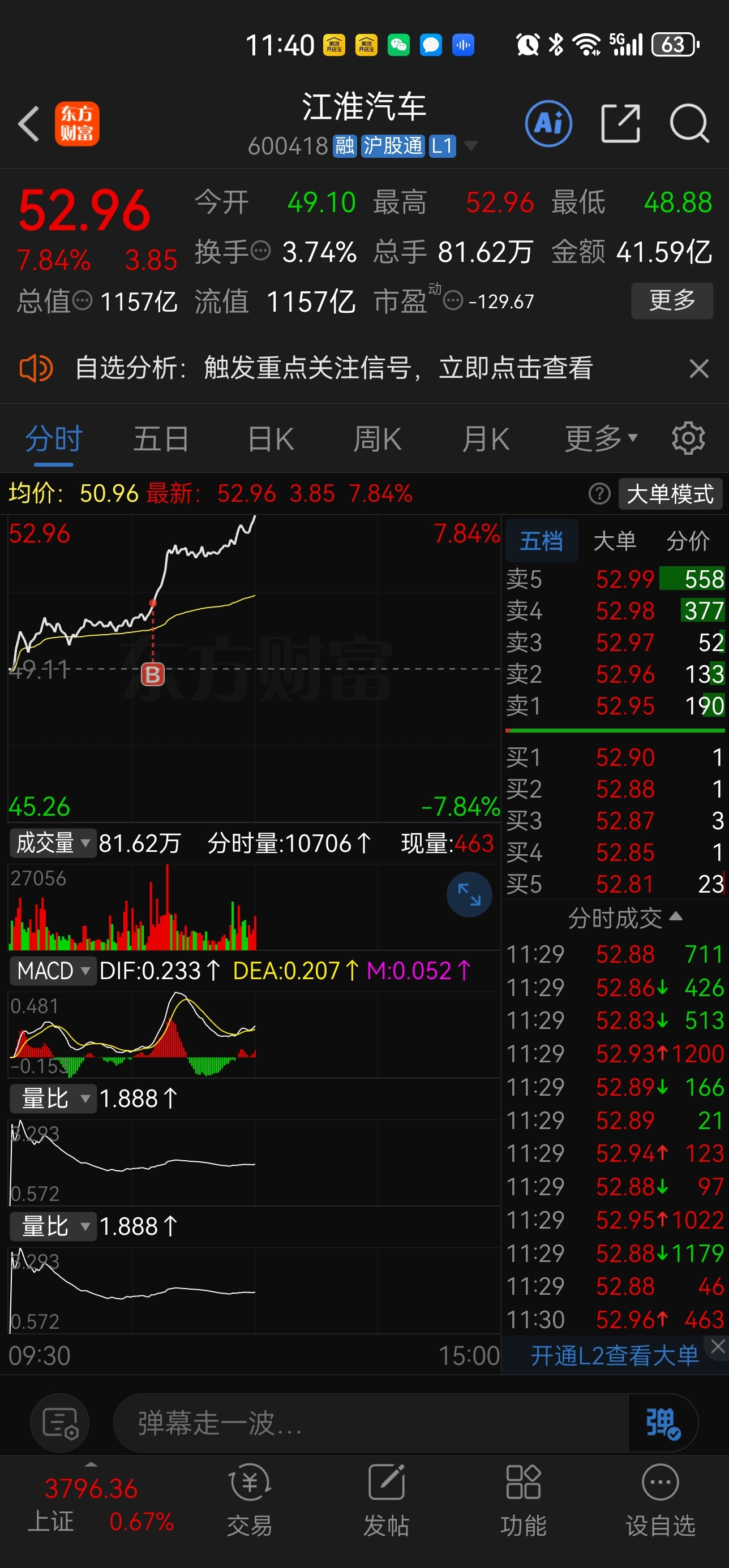729x1568 pixels.
Task: Tap 11:30 trade 52.96 row
Action: (615, 1320)
